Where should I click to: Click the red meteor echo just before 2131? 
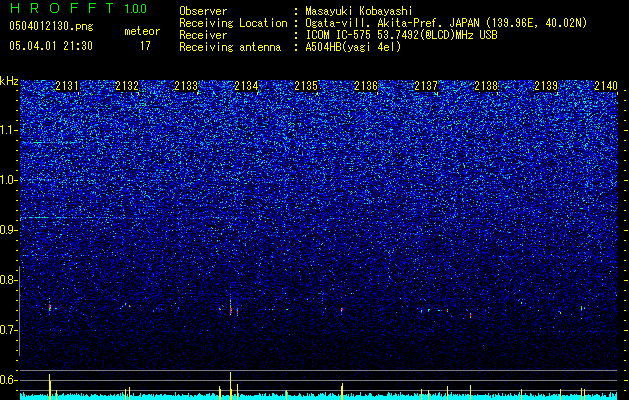click(50, 308)
